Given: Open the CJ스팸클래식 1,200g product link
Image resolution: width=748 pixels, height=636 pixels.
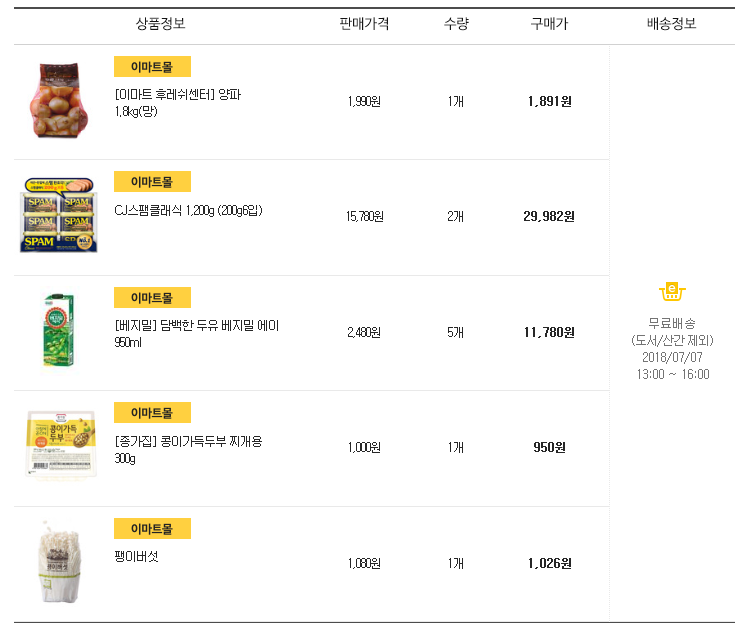Looking at the screenshot, I should click(188, 210).
